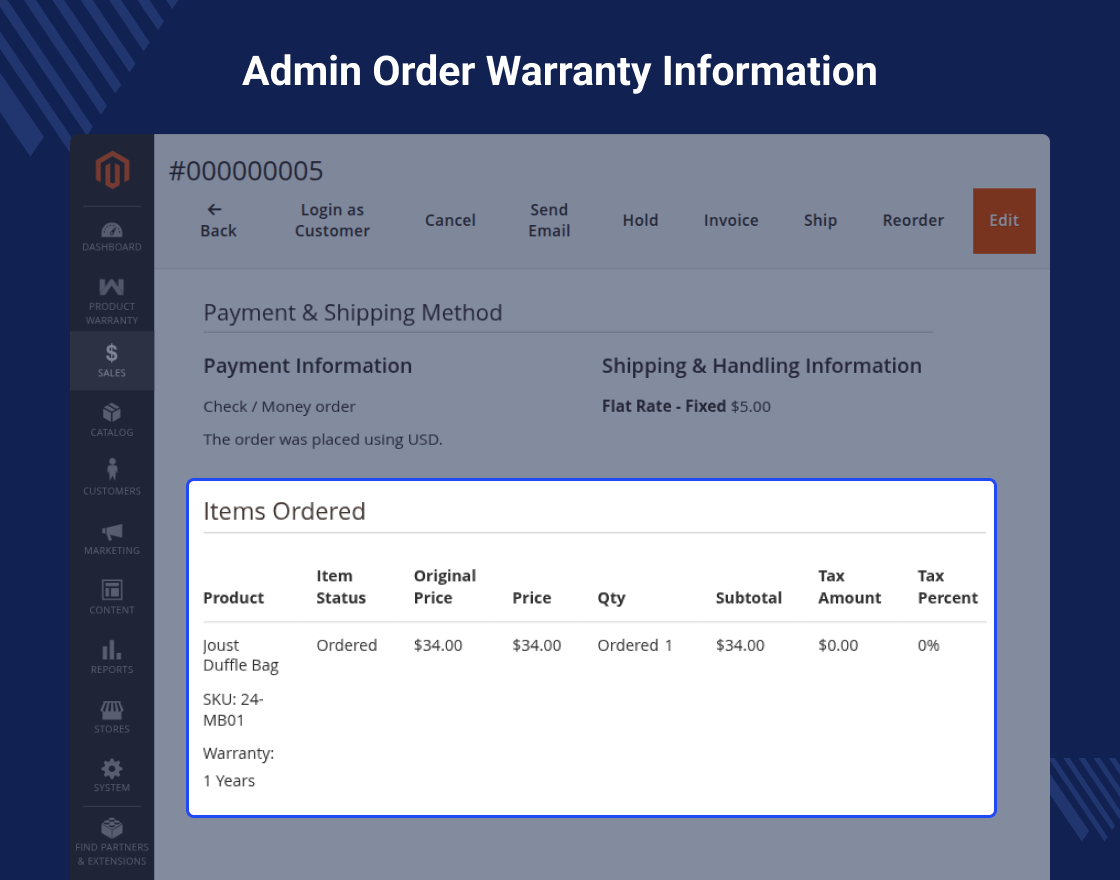Click the Ordered item status cell
The image size is (1120, 880).
(346, 645)
